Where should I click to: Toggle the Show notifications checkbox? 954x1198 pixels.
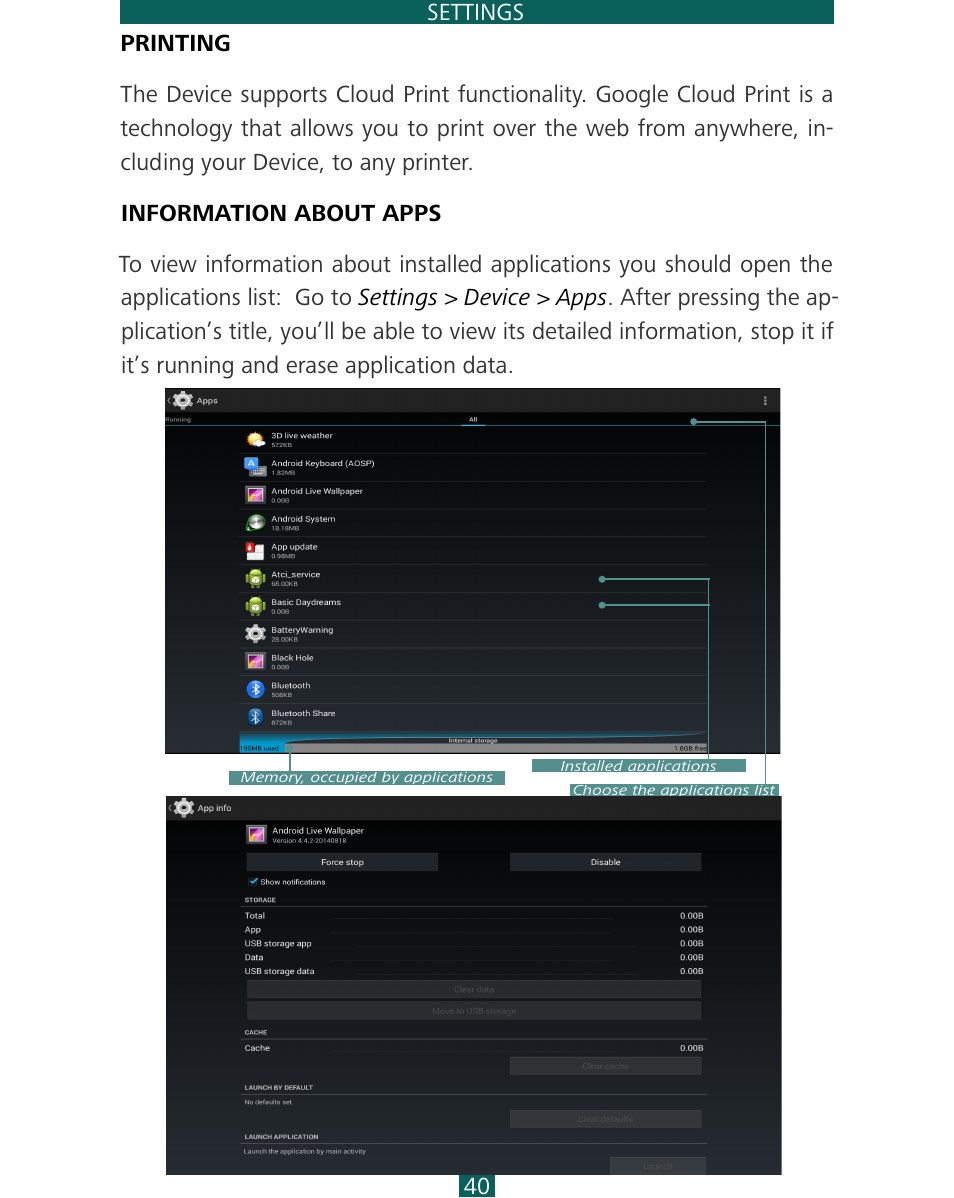click(253, 881)
